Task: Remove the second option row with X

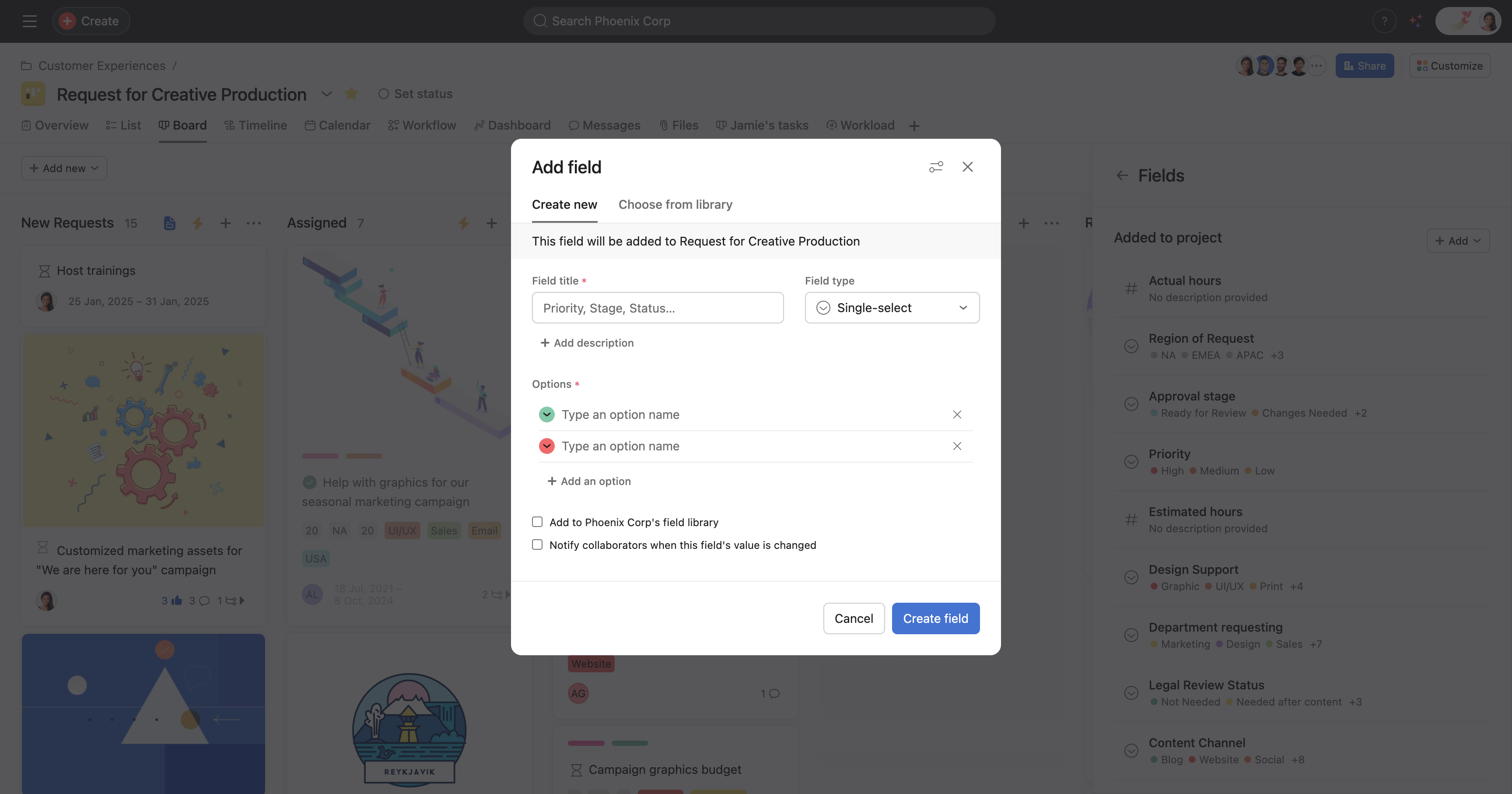Action: [x=957, y=446]
